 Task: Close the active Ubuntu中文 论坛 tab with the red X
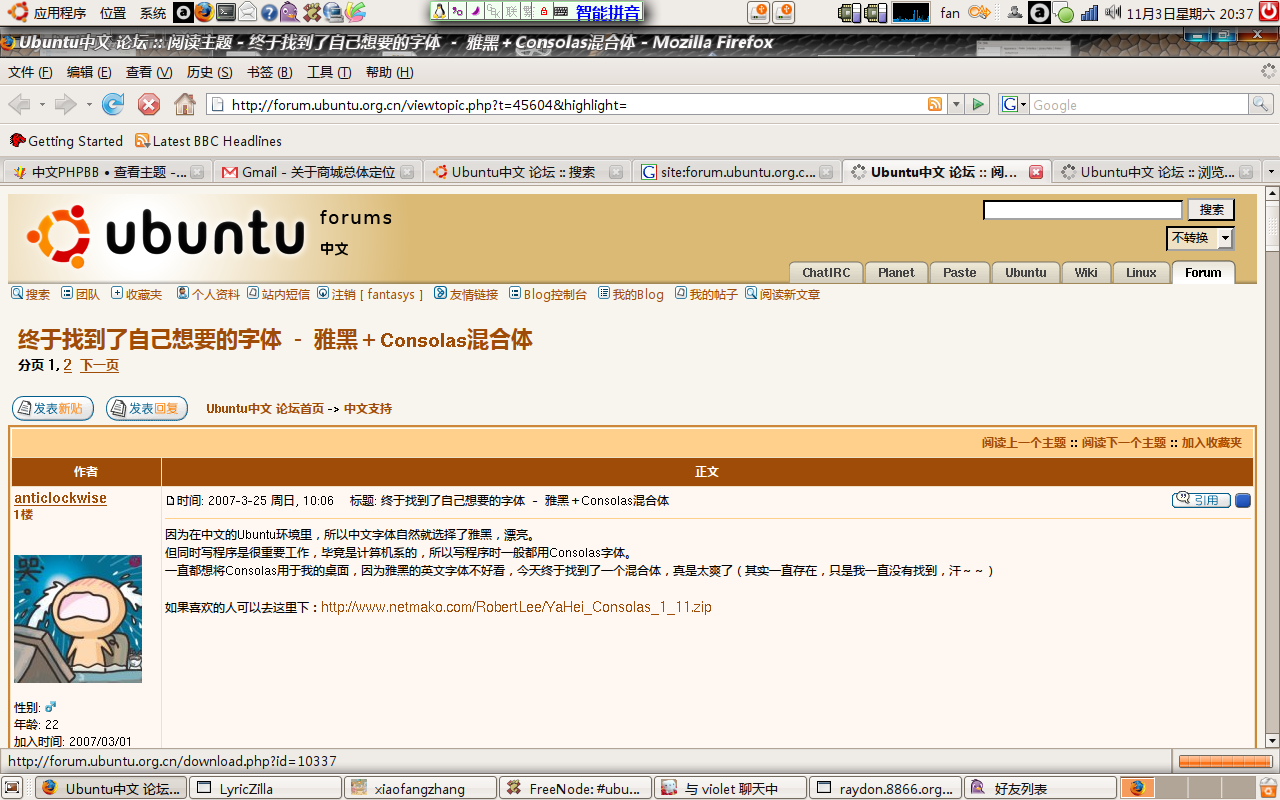(1036, 172)
